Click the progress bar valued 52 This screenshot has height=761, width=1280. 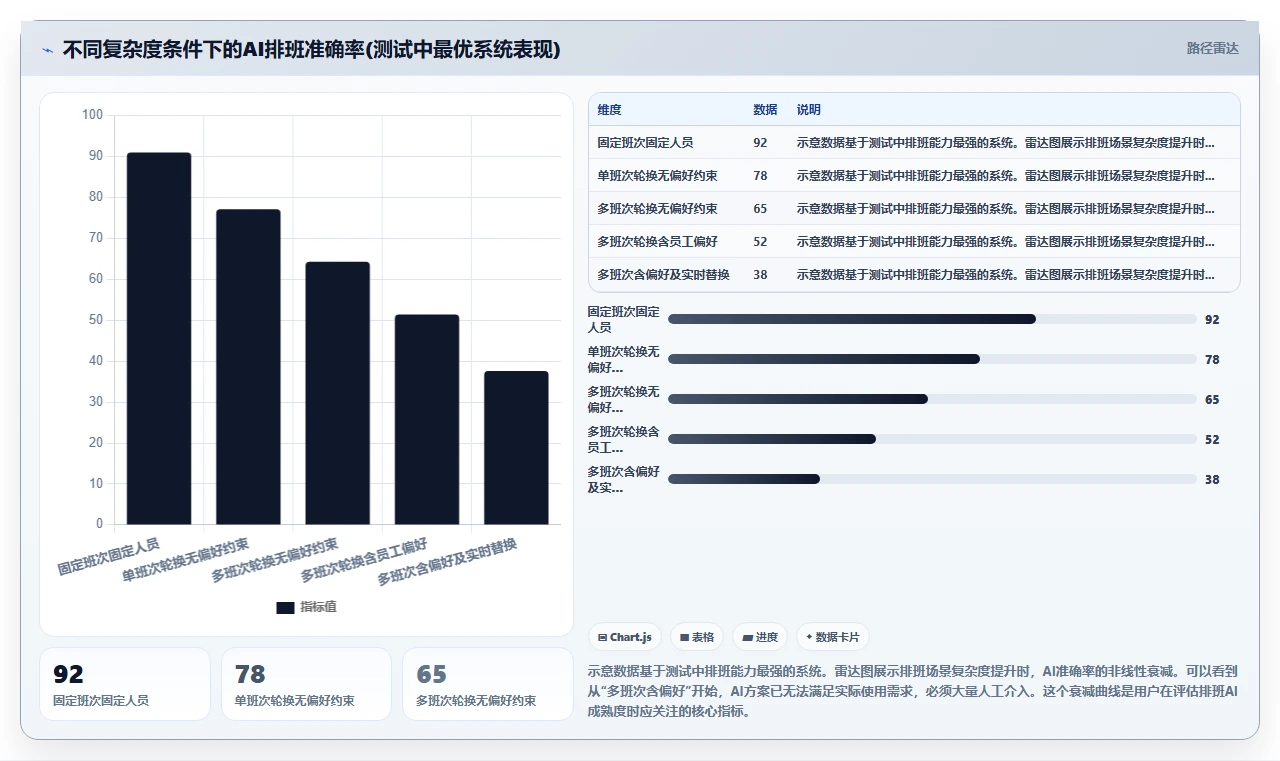(x=932, y=439)
